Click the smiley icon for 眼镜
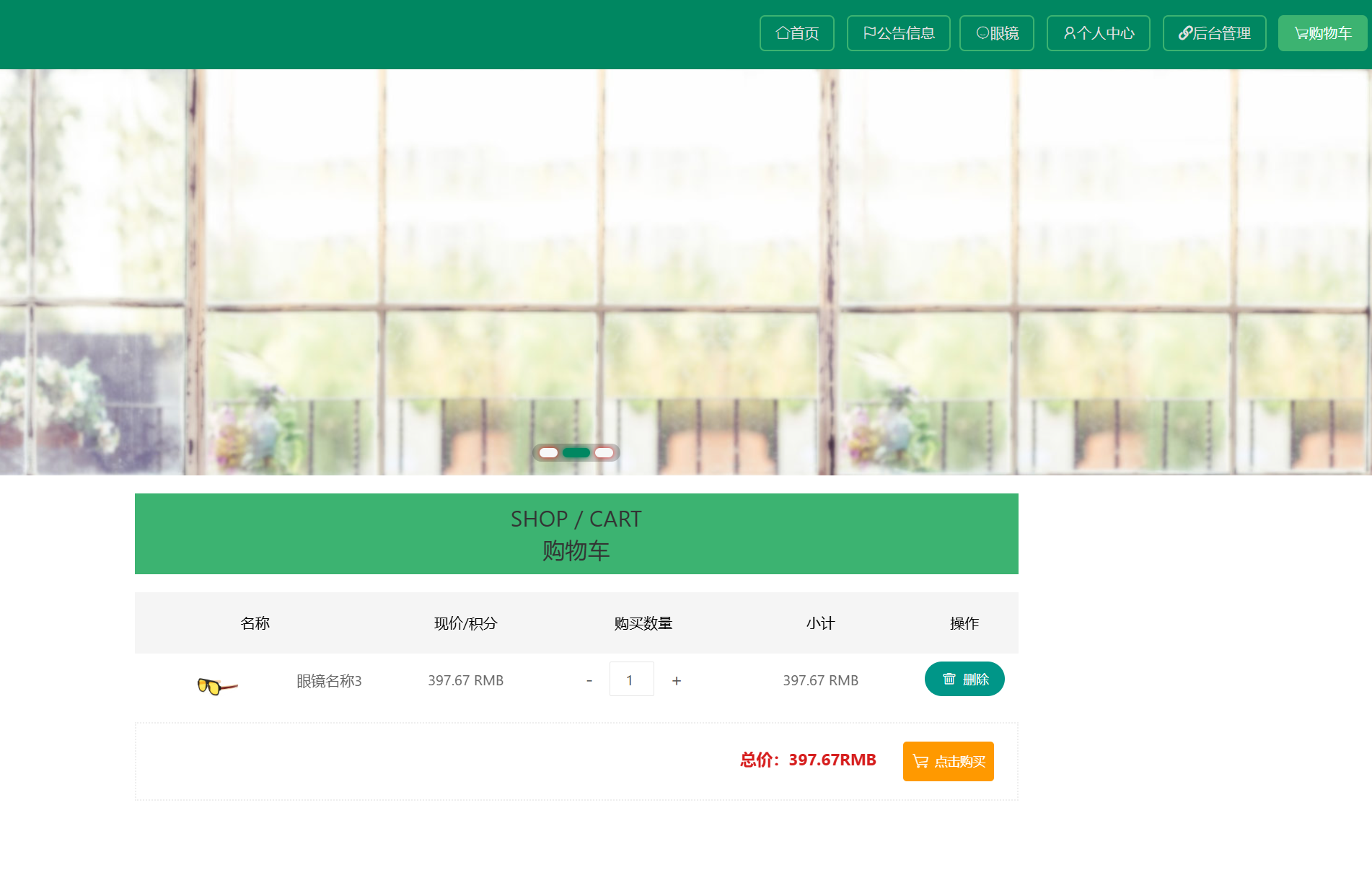The width and height of the screenshot is (1372, 870). (982, 33)
